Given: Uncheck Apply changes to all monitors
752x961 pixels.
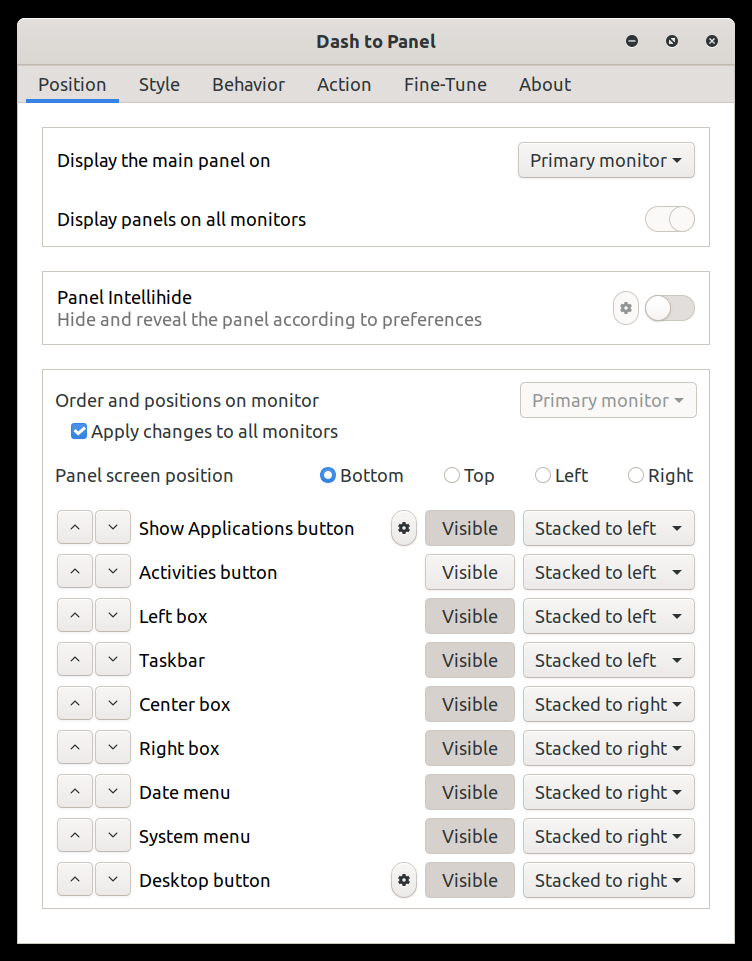Looking at the screenshot, I should (78, 432).
